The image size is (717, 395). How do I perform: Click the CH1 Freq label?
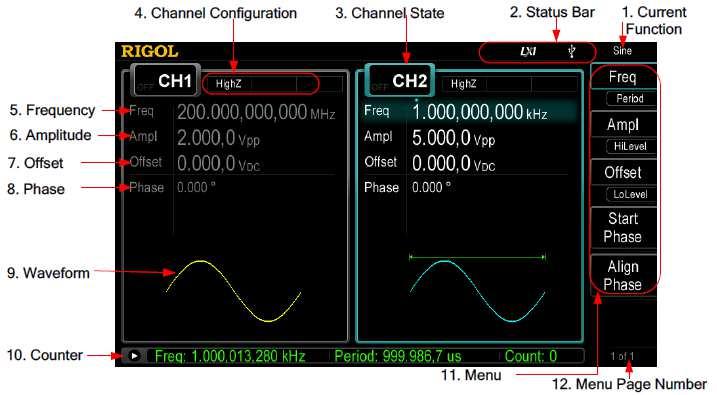141,111
